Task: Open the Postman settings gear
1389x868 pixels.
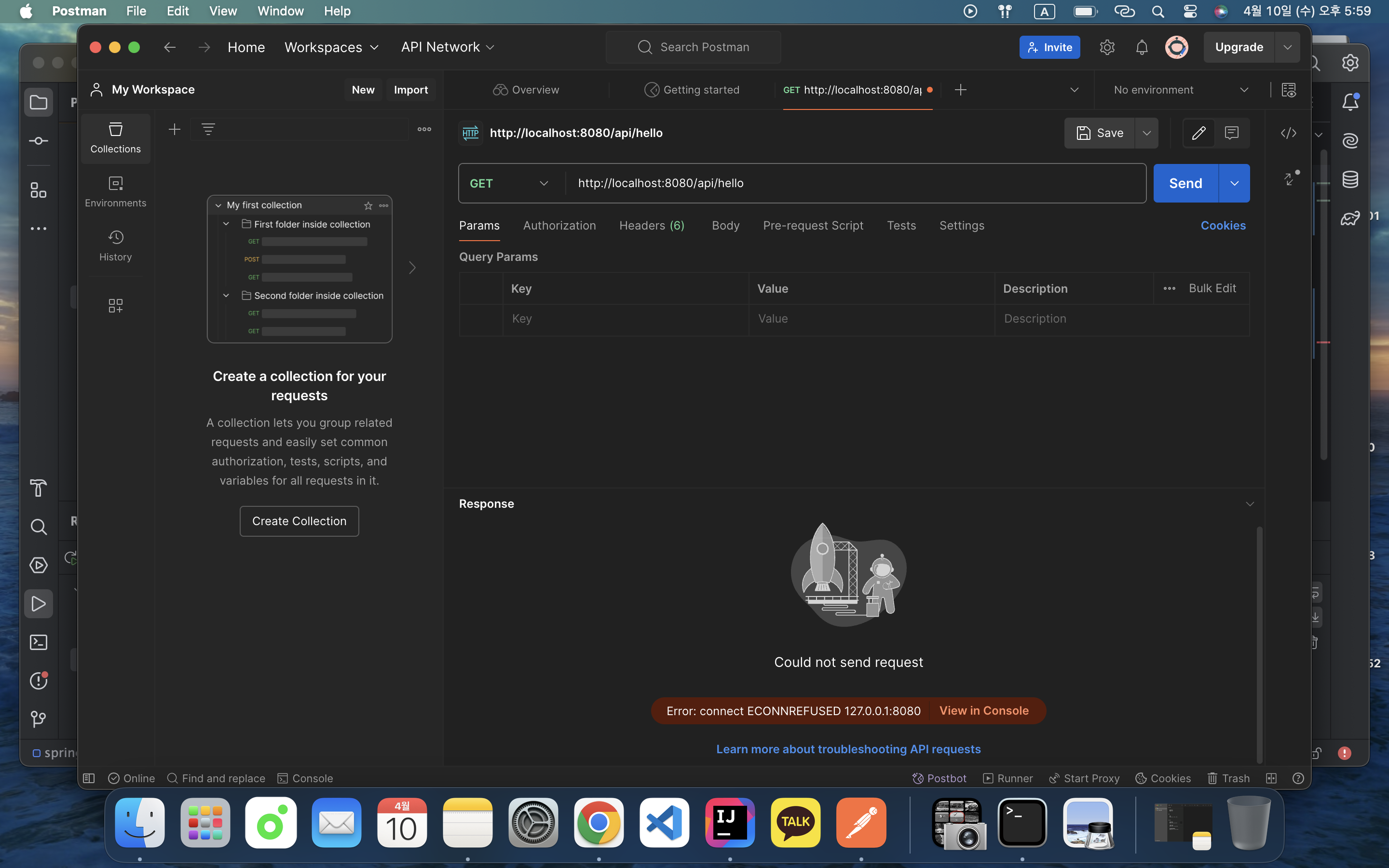Action: coord(1107,47)
